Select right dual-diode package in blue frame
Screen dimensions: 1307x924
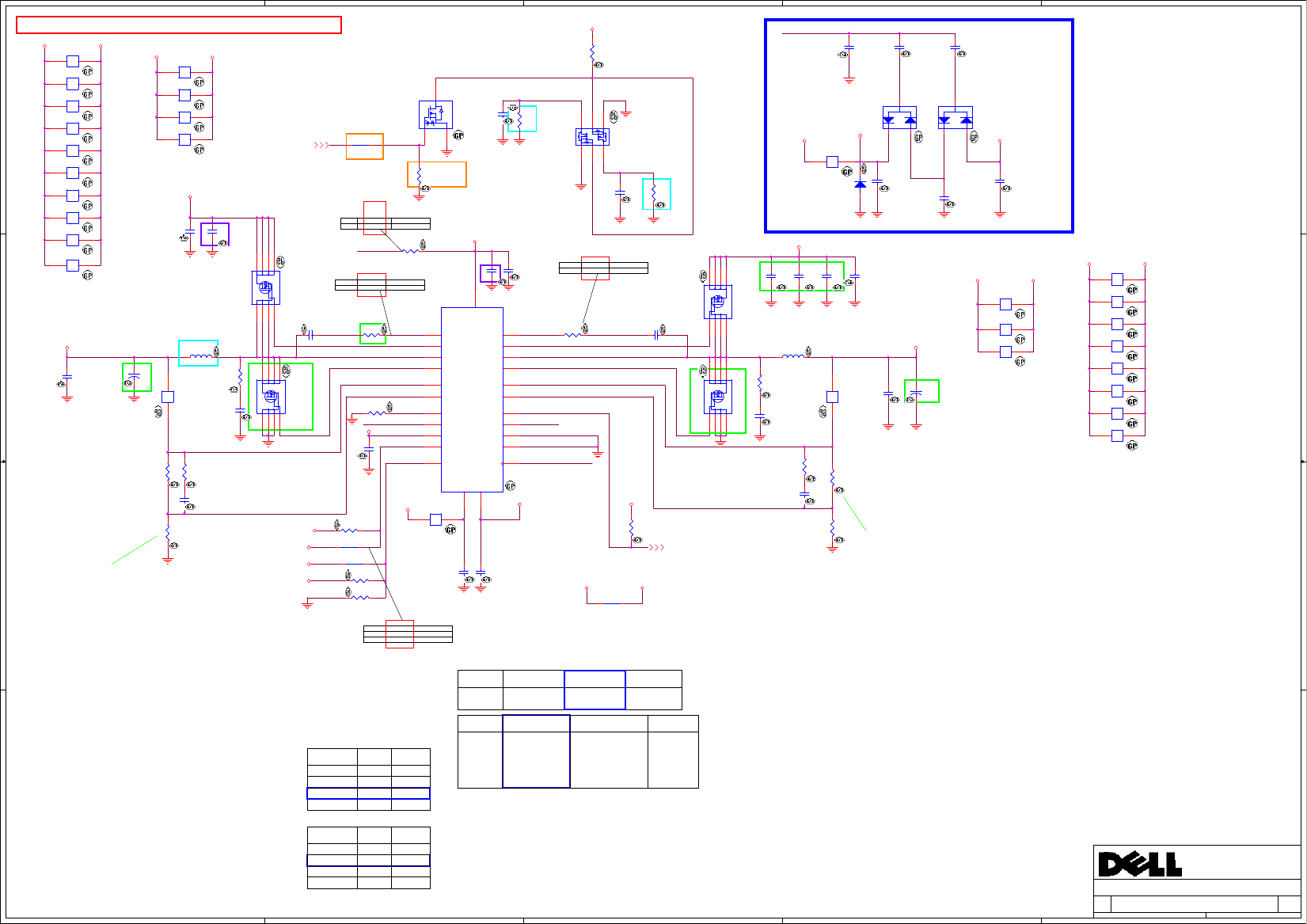955,118
